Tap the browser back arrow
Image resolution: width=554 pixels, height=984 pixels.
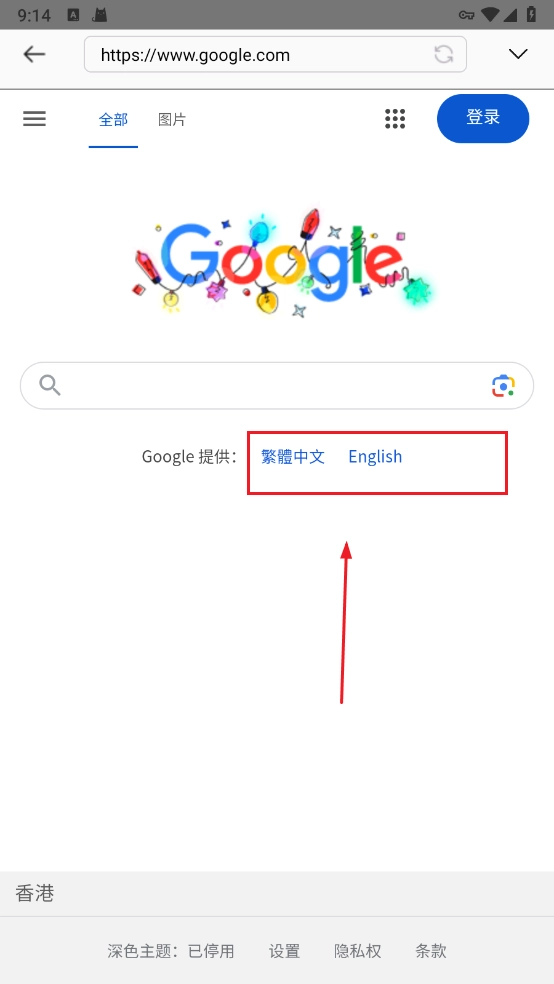[x=34, y=55]
